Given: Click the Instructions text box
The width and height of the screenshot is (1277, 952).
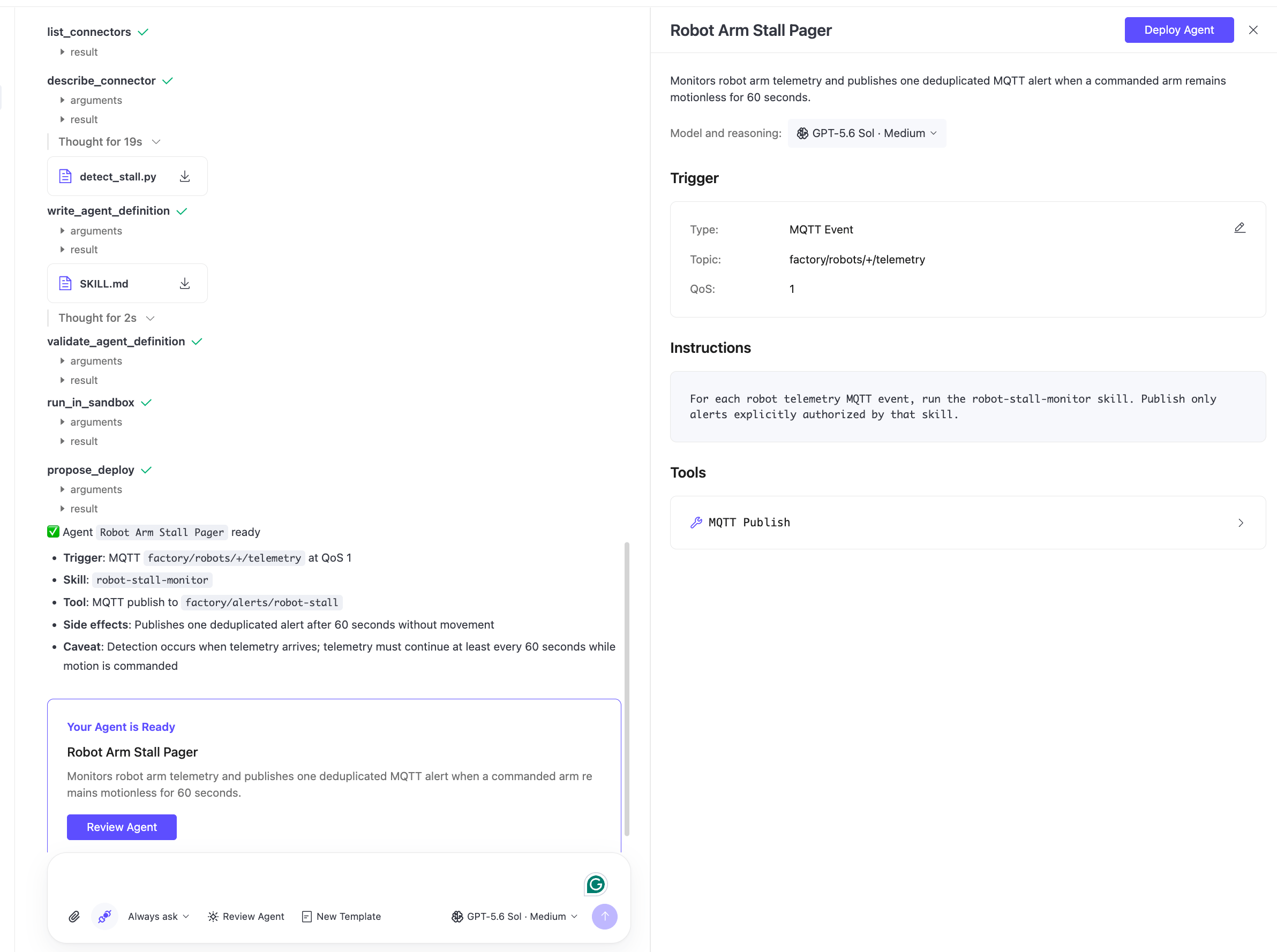Looking at the screenshot, I should click(967, 407).
